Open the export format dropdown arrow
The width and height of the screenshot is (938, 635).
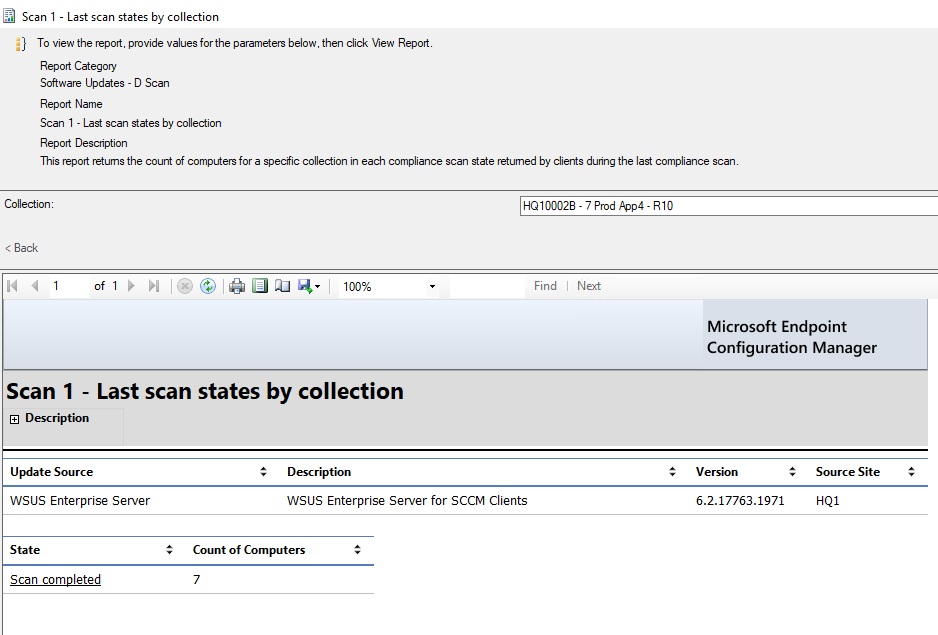pyautogui.click(x=317, y=286)
